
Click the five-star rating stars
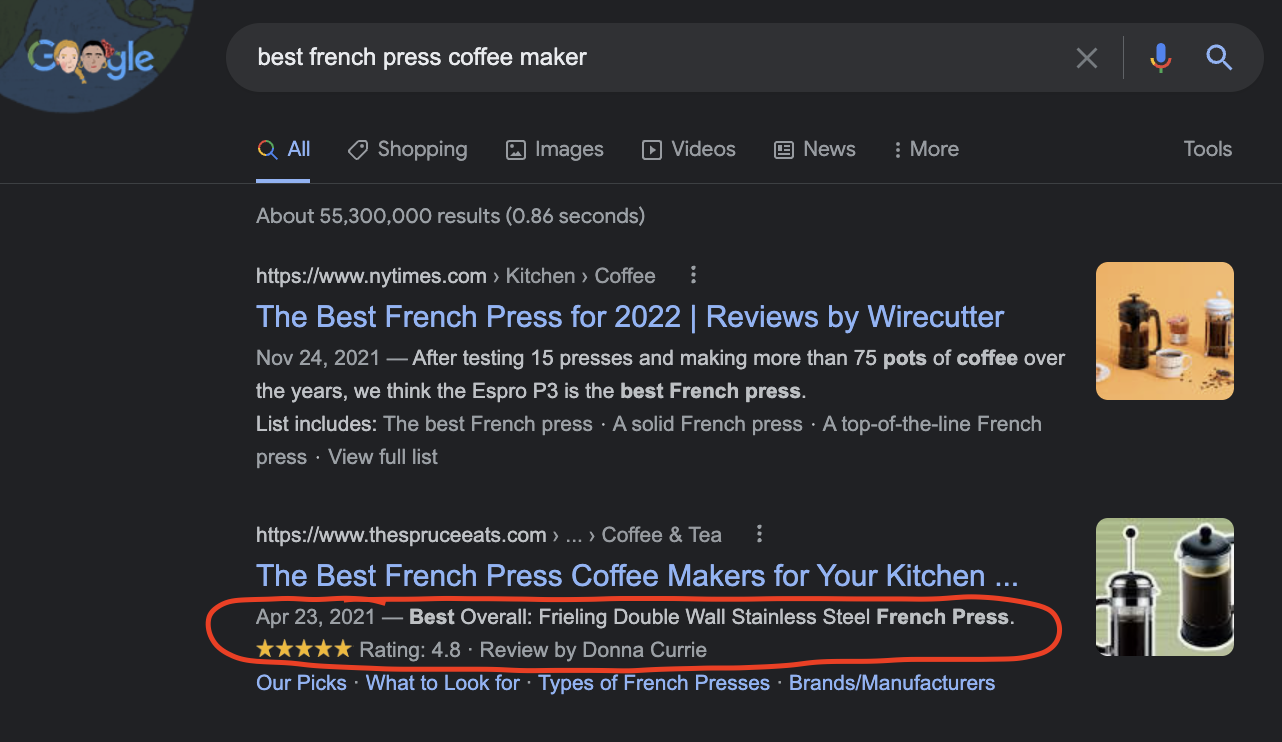point(304,649)
